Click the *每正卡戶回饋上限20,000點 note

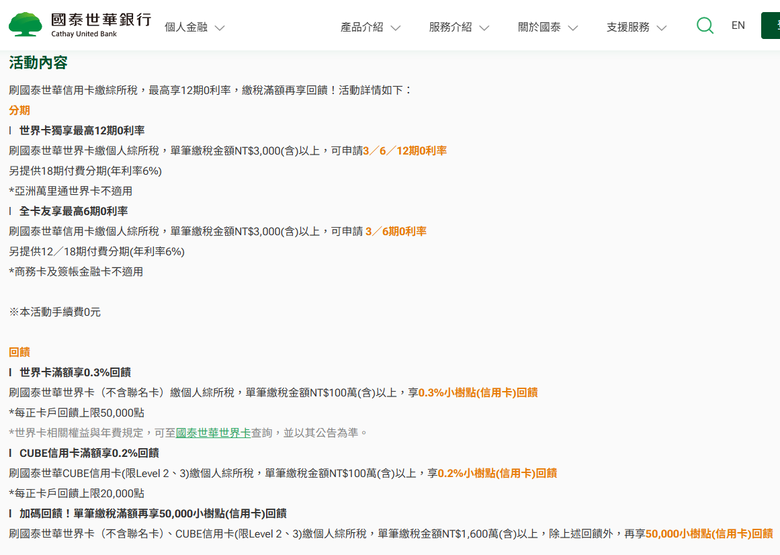pos(77,493)
